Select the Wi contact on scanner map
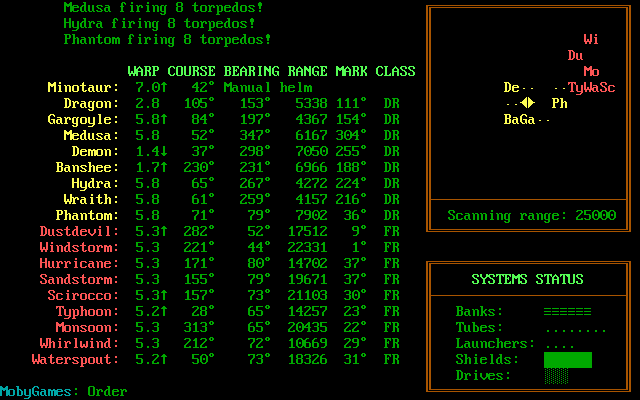This screenshot has width=640, height=400. click(591, 39)
